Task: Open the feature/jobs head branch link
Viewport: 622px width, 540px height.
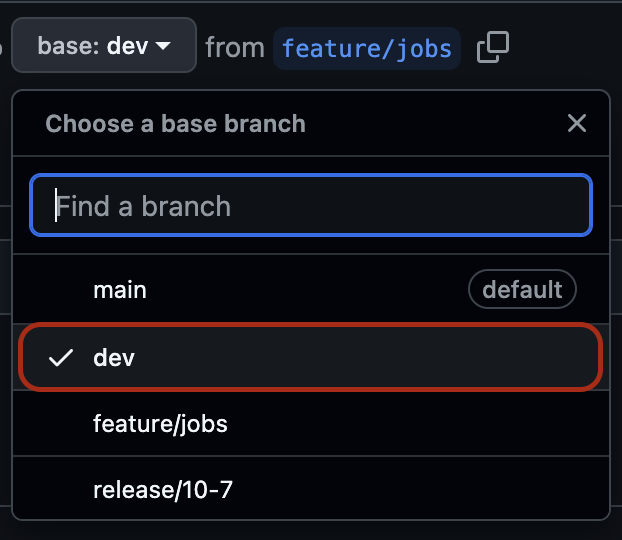Action: coord(366,47)
